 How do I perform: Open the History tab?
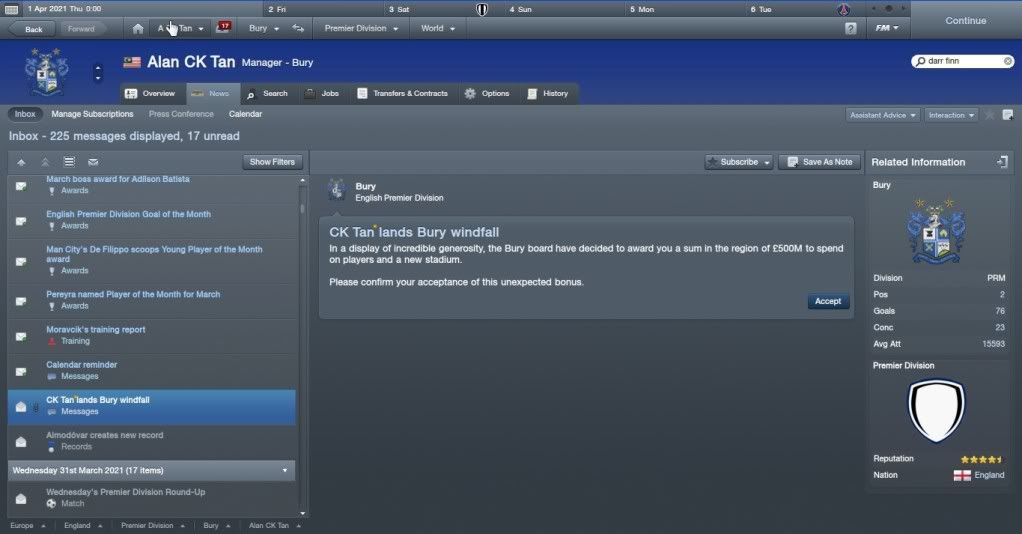click(x=548, y=94)
